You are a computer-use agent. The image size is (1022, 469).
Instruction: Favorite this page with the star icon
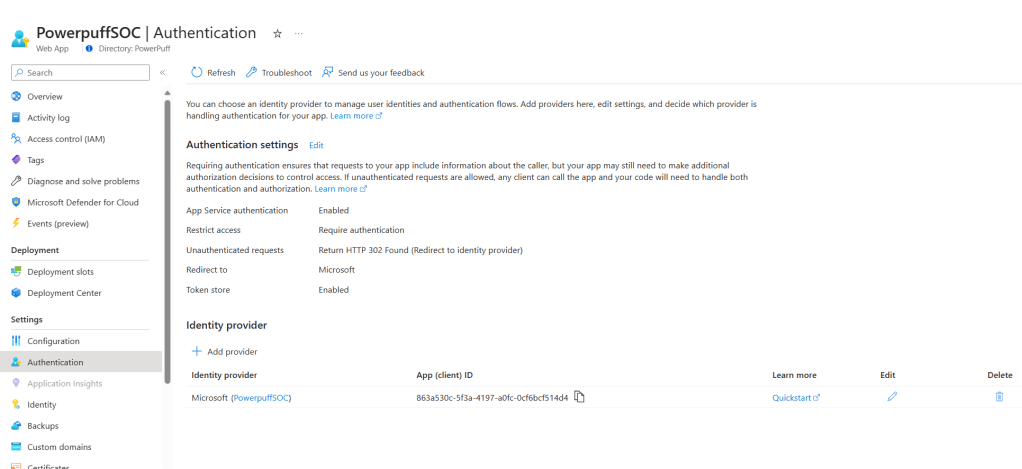click(x=277, y=33)
